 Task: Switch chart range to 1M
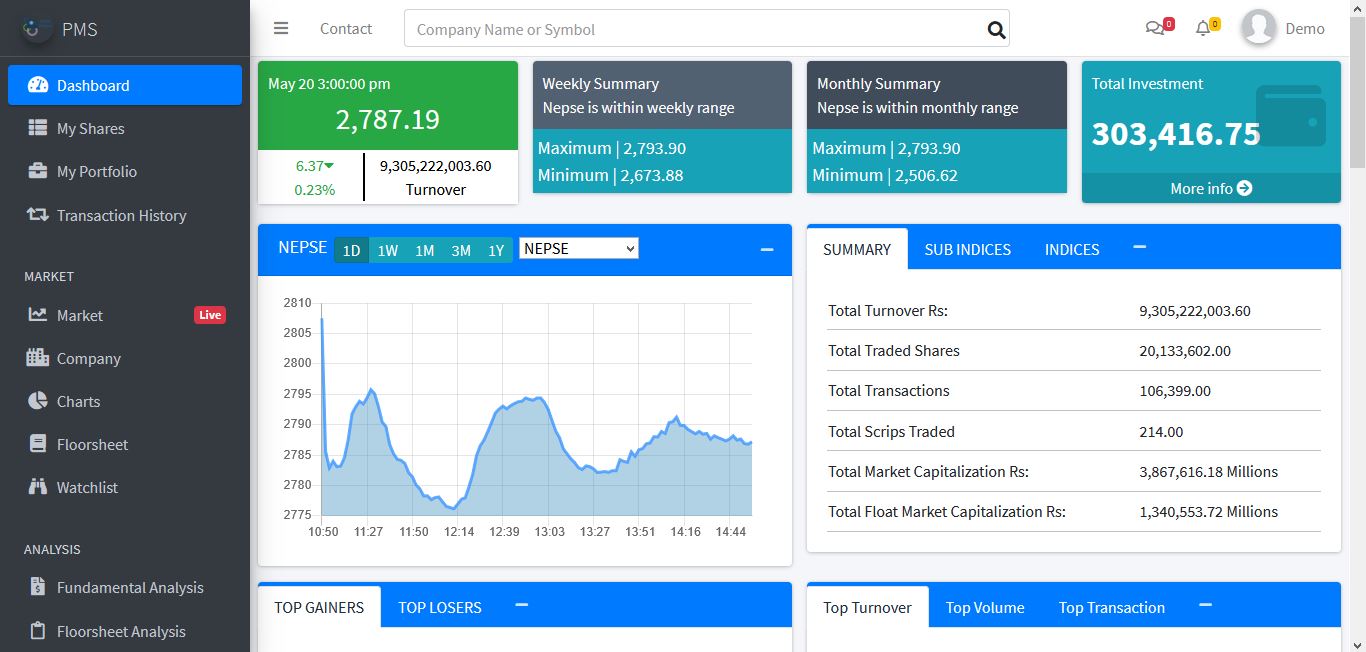coord(424,251)
